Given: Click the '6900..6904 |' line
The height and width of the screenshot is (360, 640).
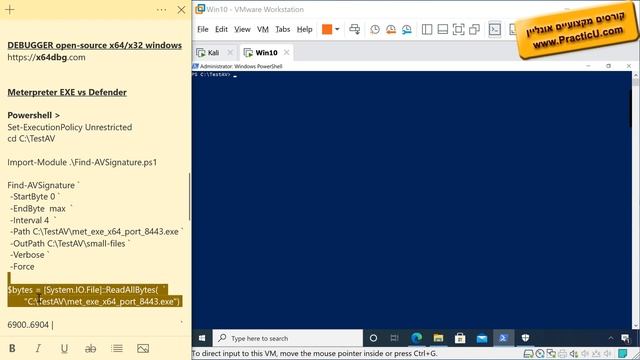Looking at the screenshot, I should point(30,325).
